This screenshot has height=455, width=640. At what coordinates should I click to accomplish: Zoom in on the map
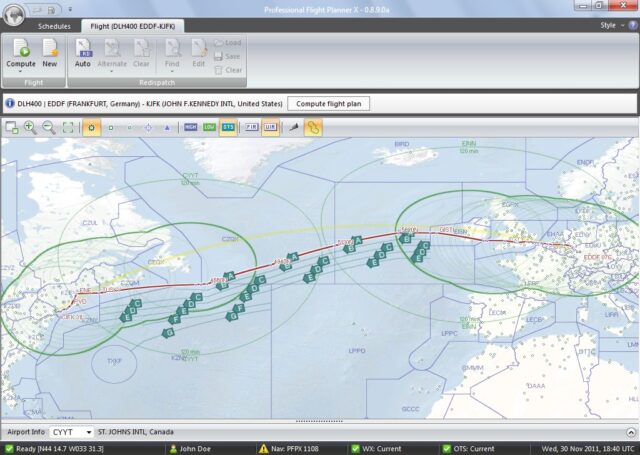[x=29, y=127]
